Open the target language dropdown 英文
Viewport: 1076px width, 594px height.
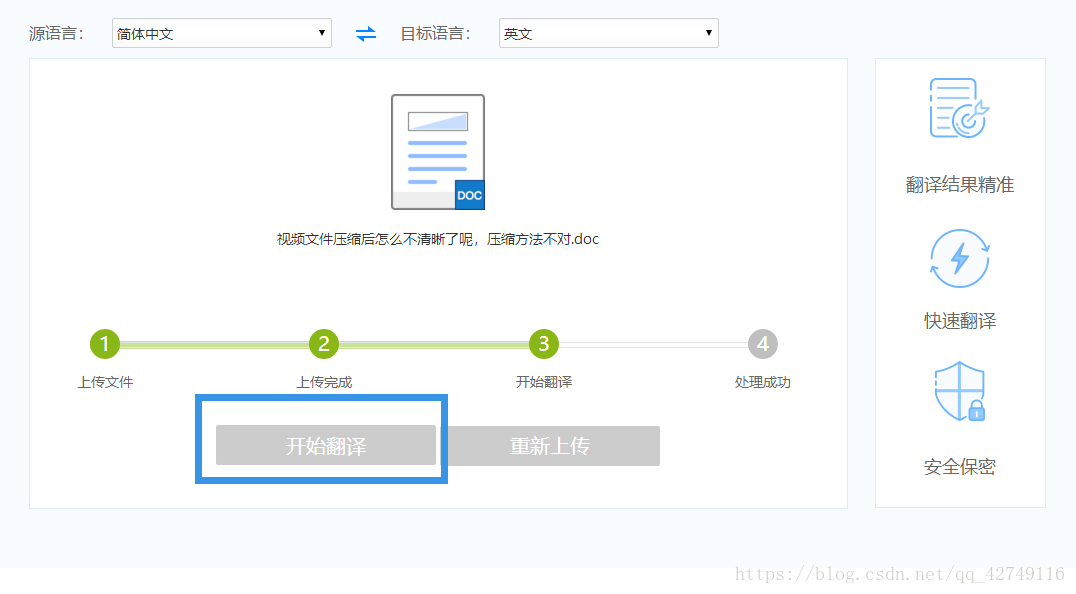[x=609, y=33]
